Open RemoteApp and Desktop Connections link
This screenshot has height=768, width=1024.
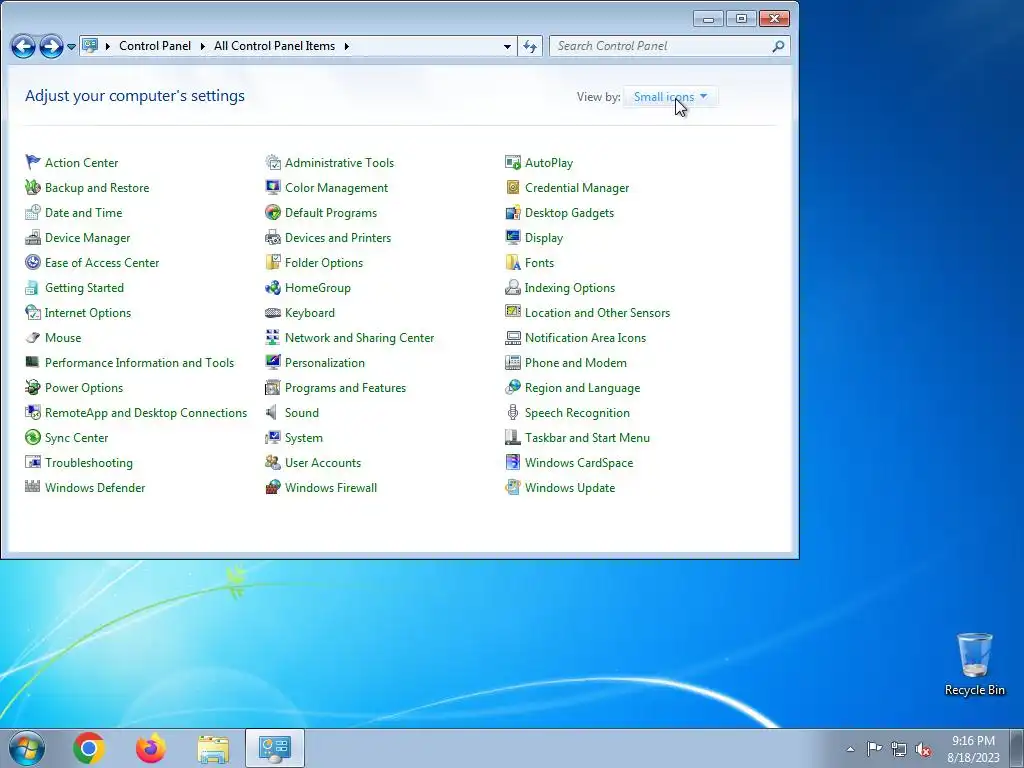click(x=146, y=413)
